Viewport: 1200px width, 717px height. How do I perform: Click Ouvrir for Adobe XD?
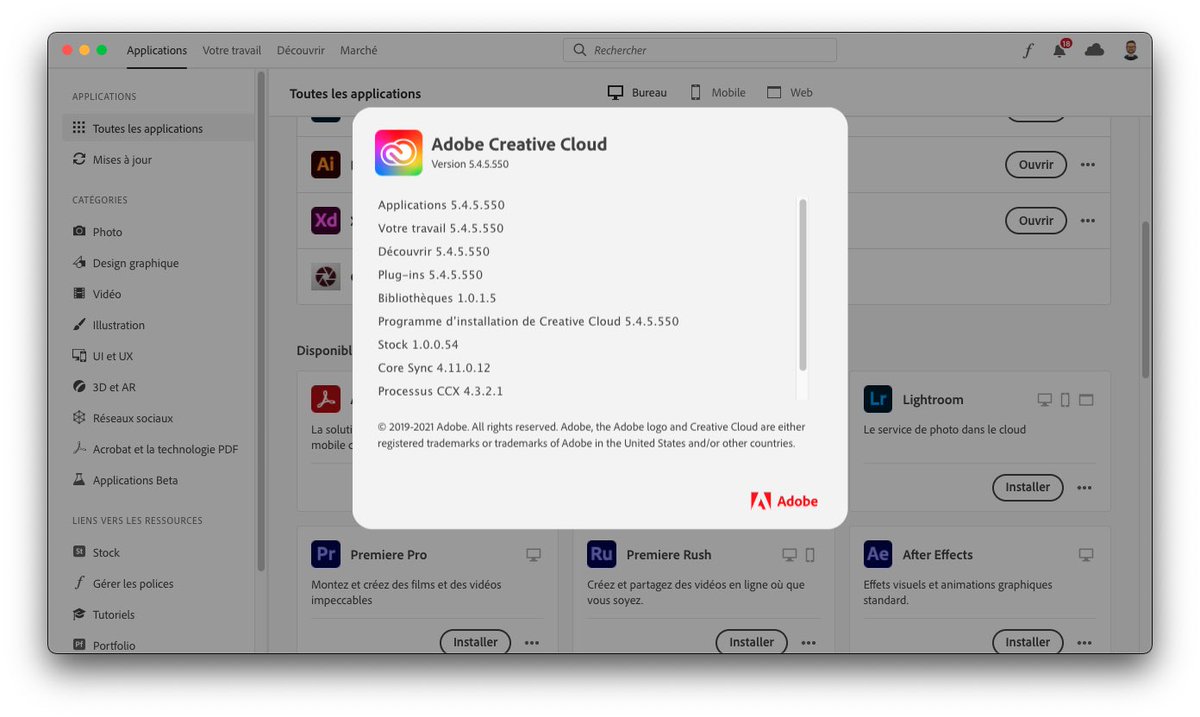coord(1036,220)
